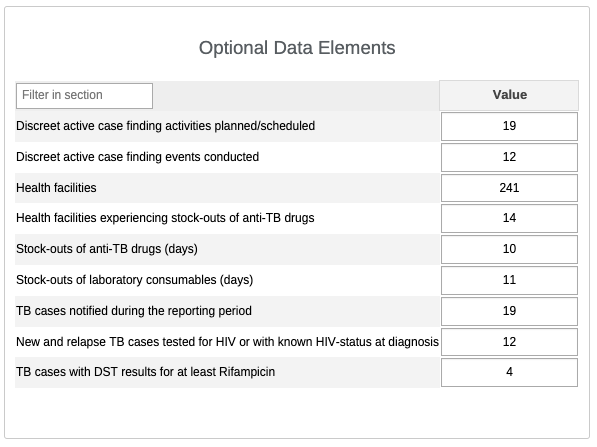The width and height of the screenshot is (597, 447).
Task: Click the Health facilities value field showing 241
Action: pos(509,188)
